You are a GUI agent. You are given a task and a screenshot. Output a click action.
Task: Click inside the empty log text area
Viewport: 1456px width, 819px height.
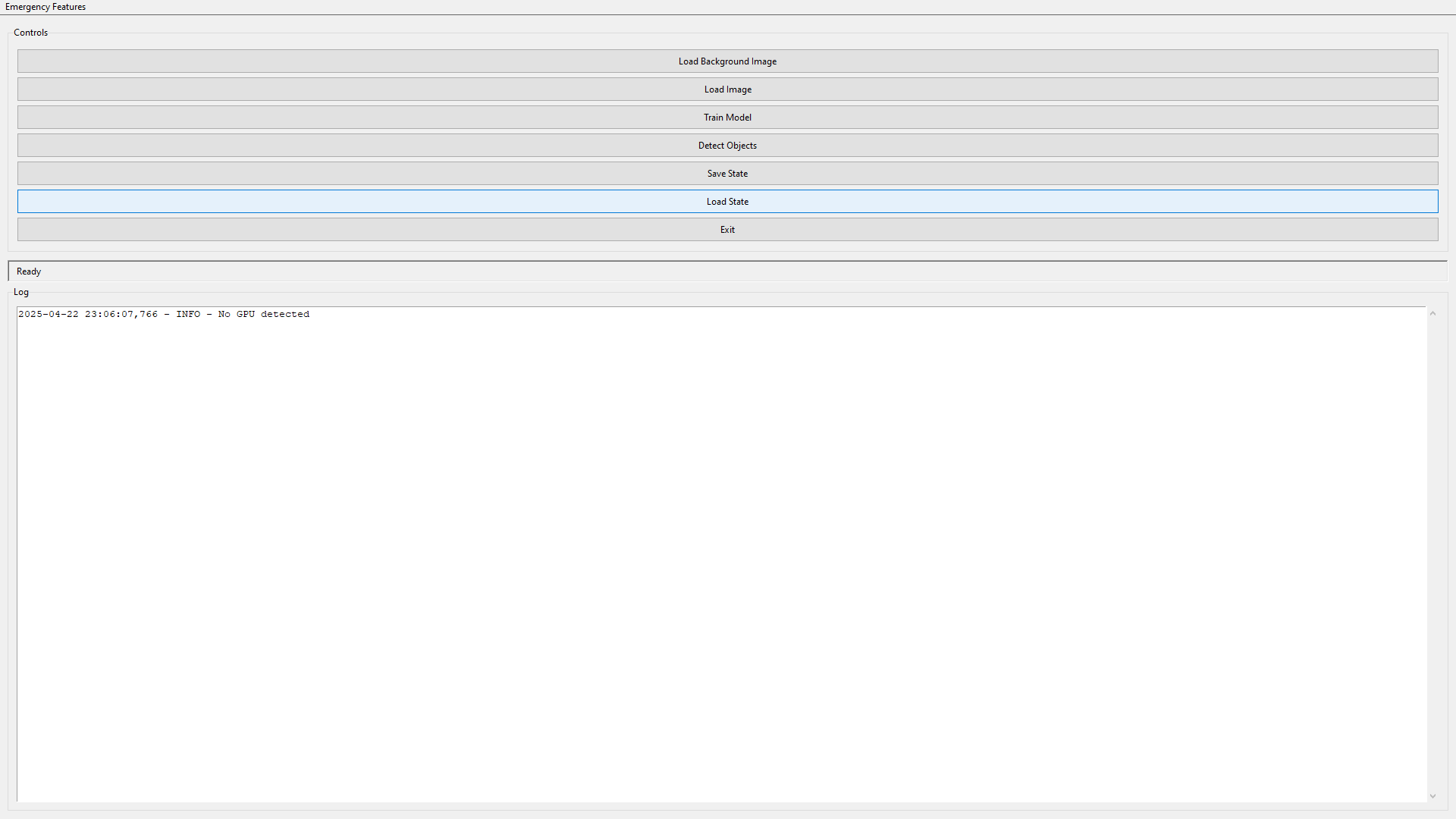(x=720, y=554)
